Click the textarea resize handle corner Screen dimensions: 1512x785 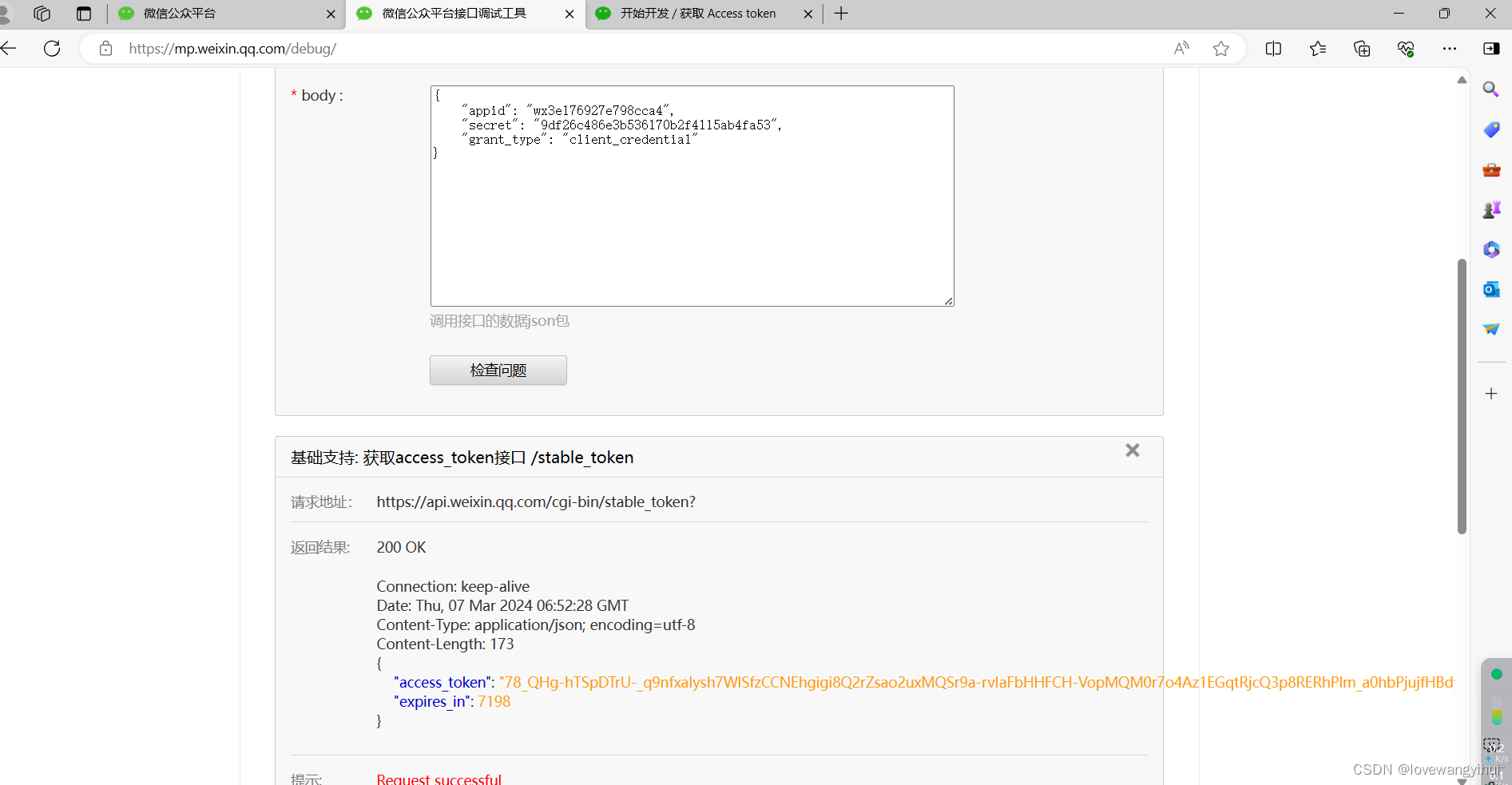tap(948, 300)
